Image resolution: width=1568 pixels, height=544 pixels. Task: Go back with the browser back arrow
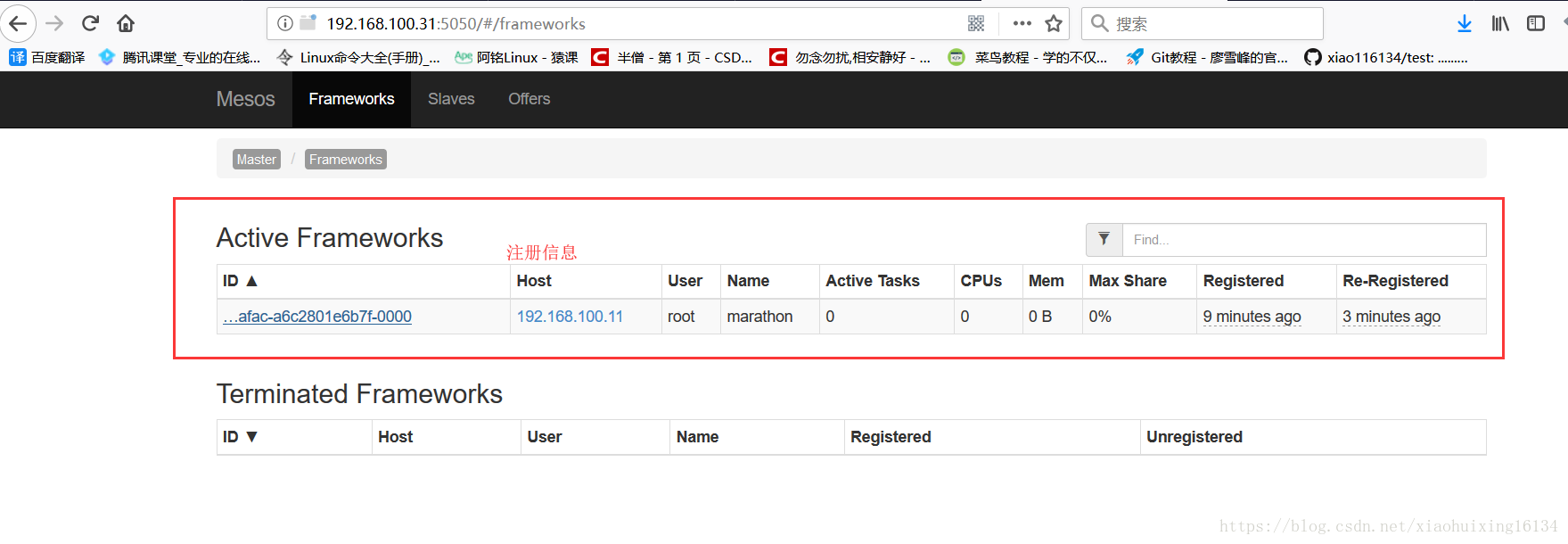click(x=18, y=23)
